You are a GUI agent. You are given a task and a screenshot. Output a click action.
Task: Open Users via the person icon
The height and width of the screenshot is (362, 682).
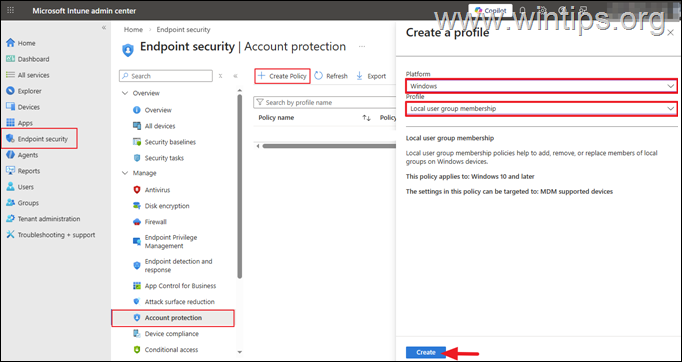click(x=10, y=187)
